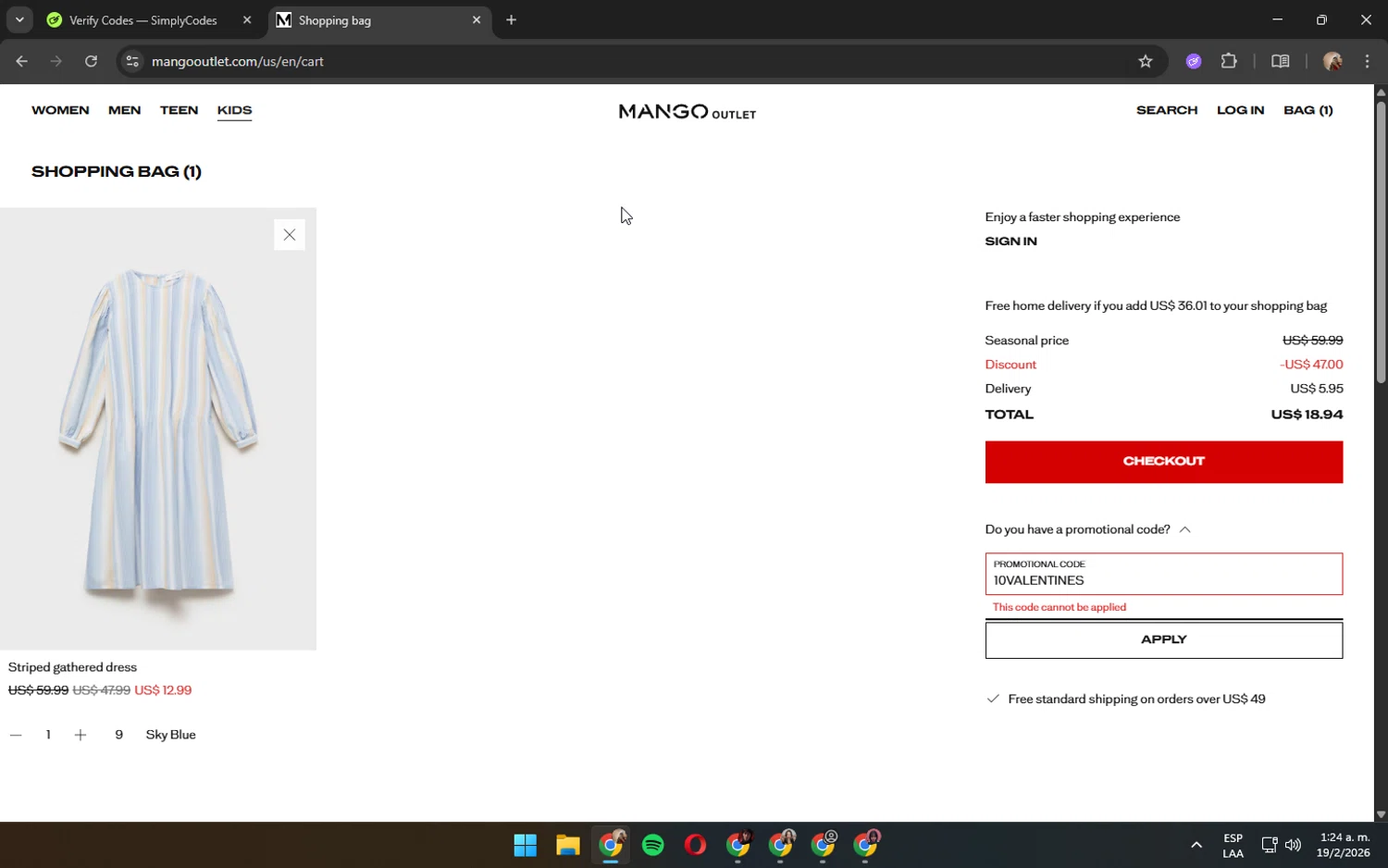Bookmark this page with the star icon
The image size is (1388, 868).
1145,61
